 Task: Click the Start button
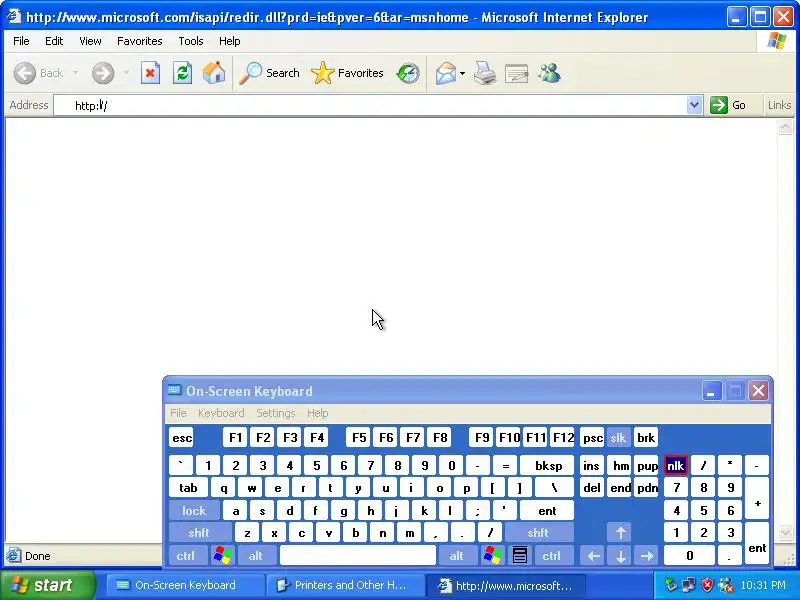47,585
